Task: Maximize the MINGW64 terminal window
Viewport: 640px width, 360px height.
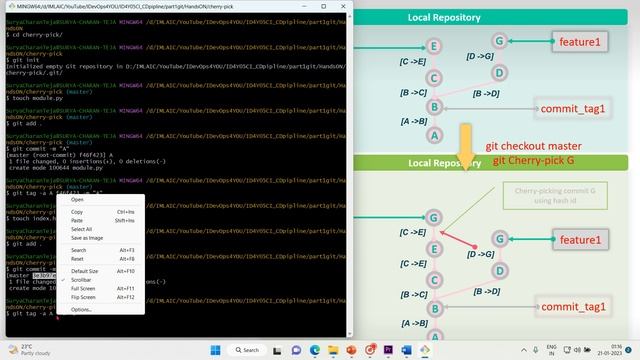Action: point(323,6)
